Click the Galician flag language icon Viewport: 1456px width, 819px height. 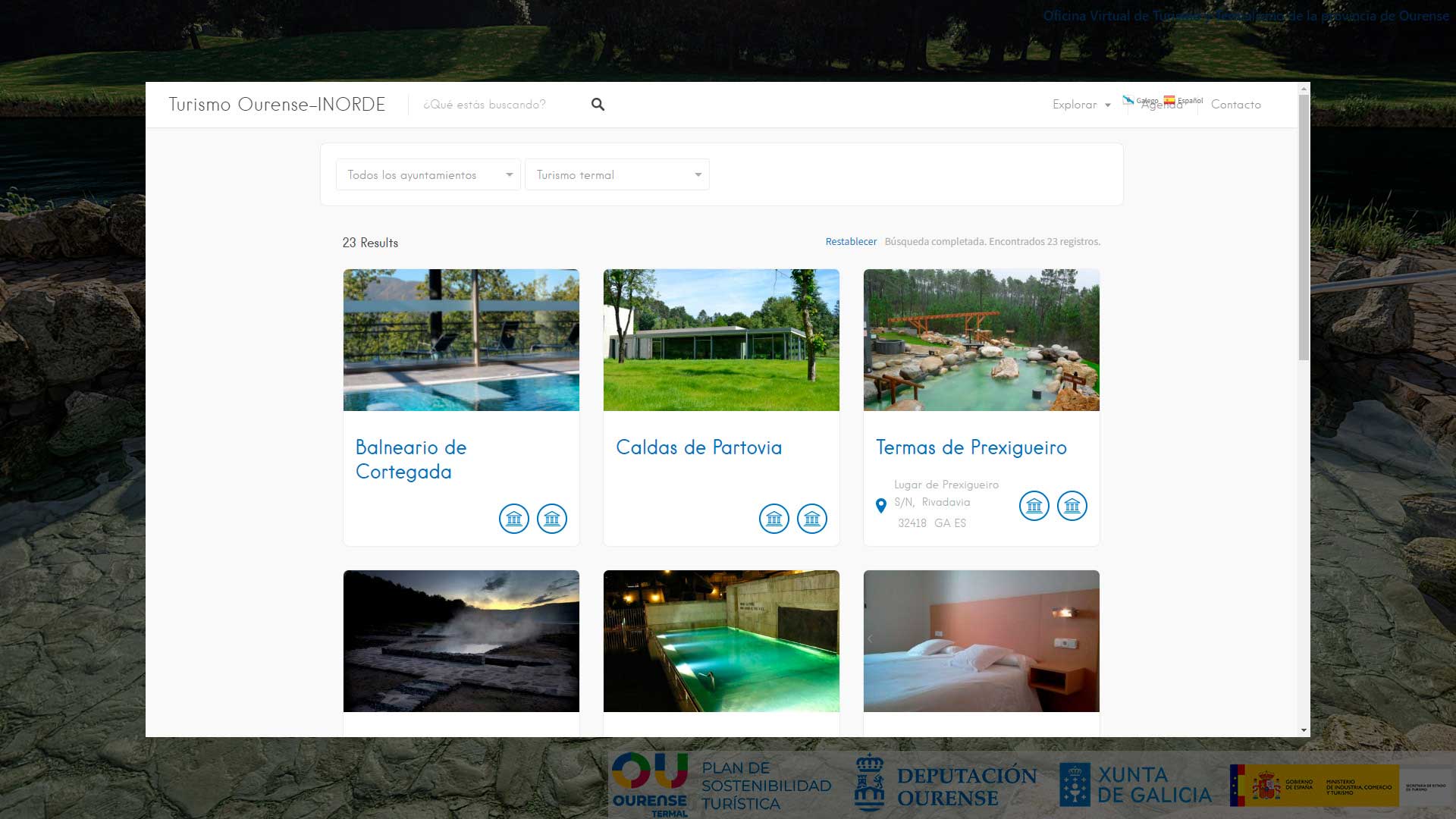pyautogui.click(x=1128, y=100)
